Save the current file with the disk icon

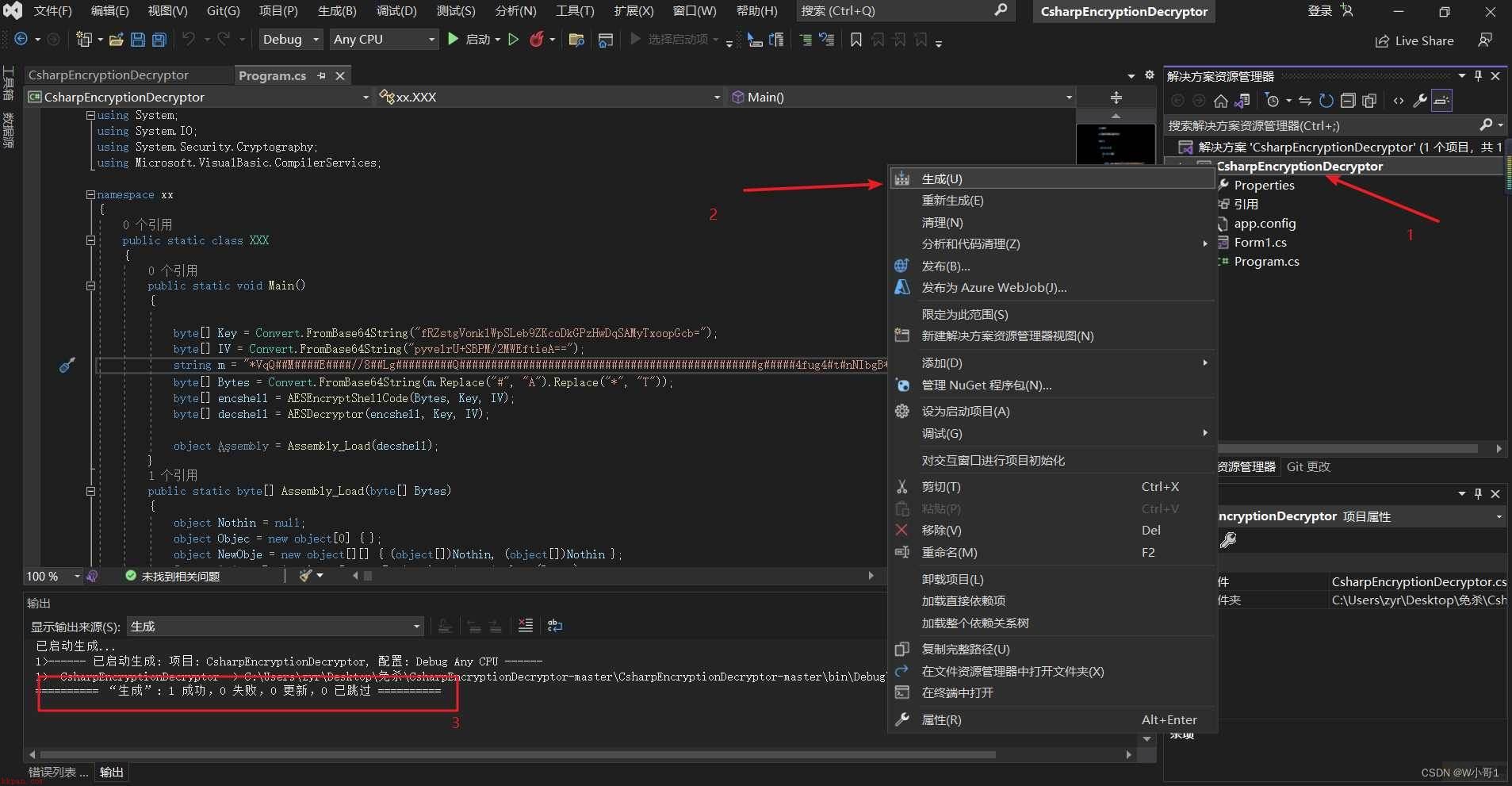tap(137, 40)
